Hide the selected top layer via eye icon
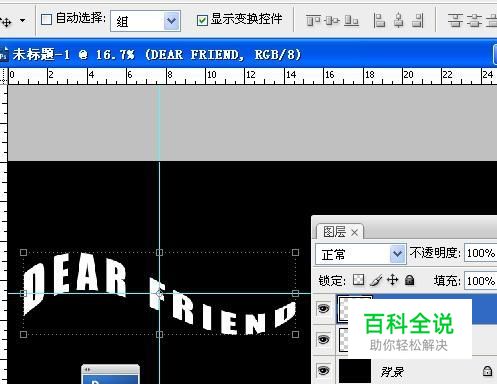The image size is (497, 384). [x=323, y=309]
